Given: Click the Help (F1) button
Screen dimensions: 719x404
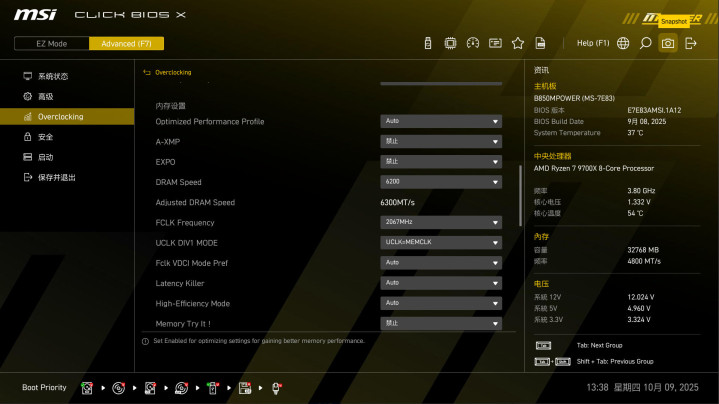Looking at the screenshot, I should tap(593, 43).
